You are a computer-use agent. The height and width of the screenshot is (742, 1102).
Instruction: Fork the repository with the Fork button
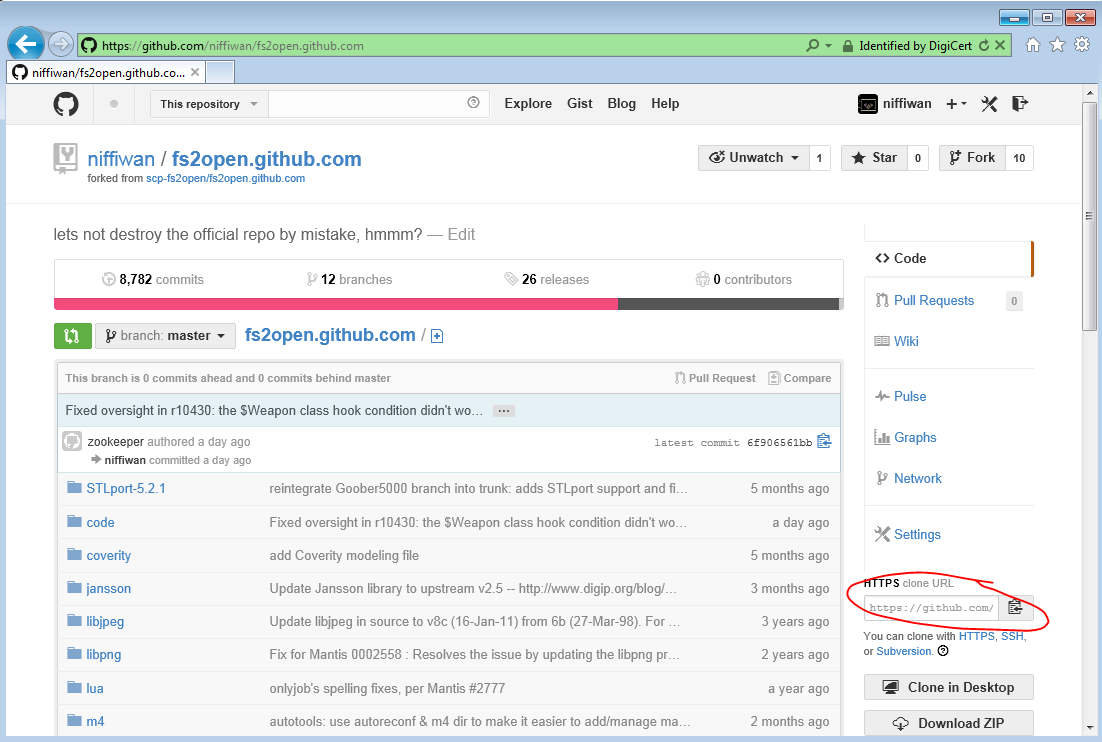pos(971,158)
